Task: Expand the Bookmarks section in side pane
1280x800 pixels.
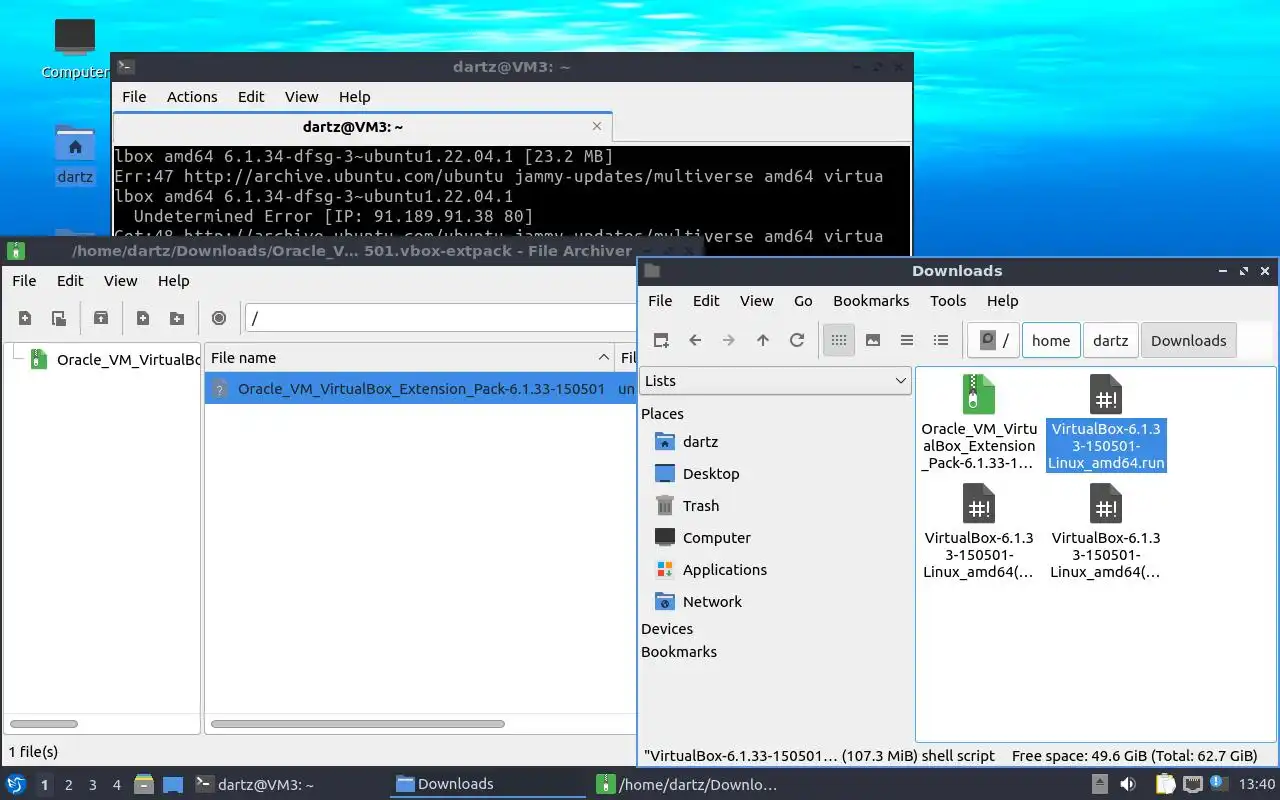Action: pos(679,652)
